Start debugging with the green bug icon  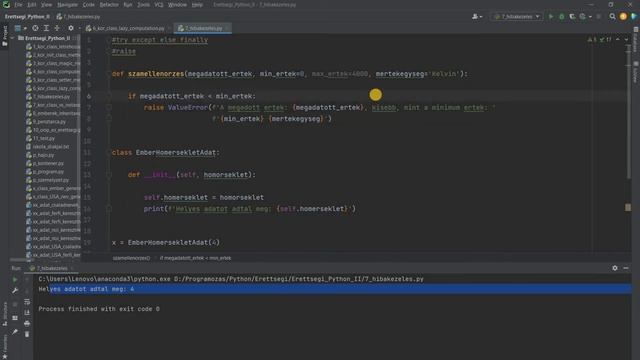tap(562, 17)
